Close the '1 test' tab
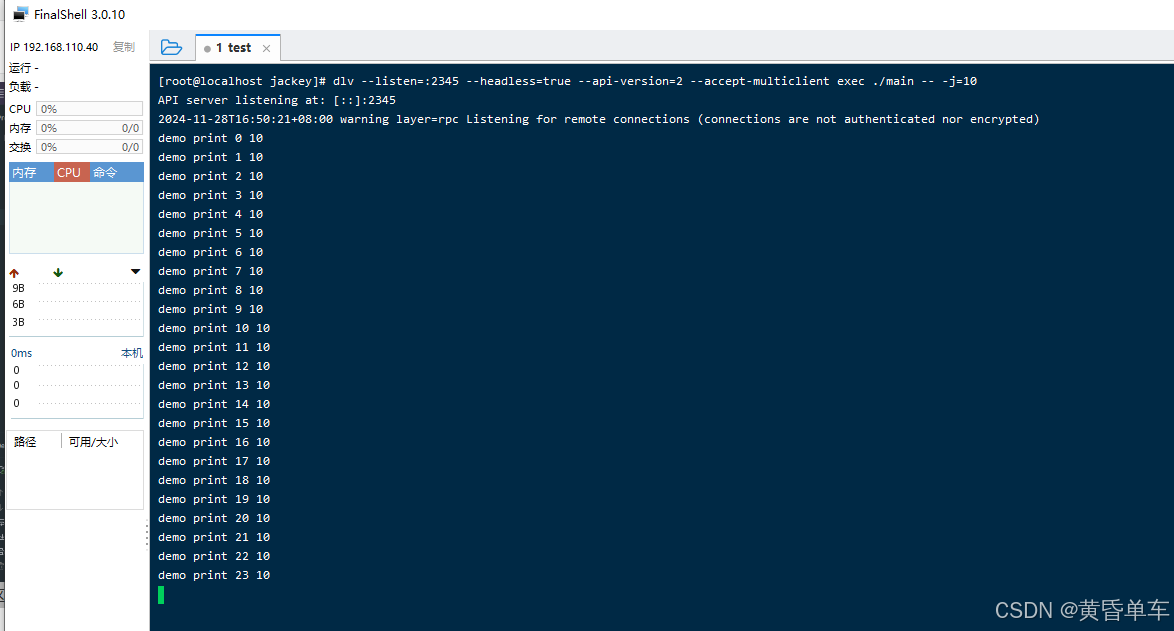This screenshot has width=1174, height=631. point(266,48)
